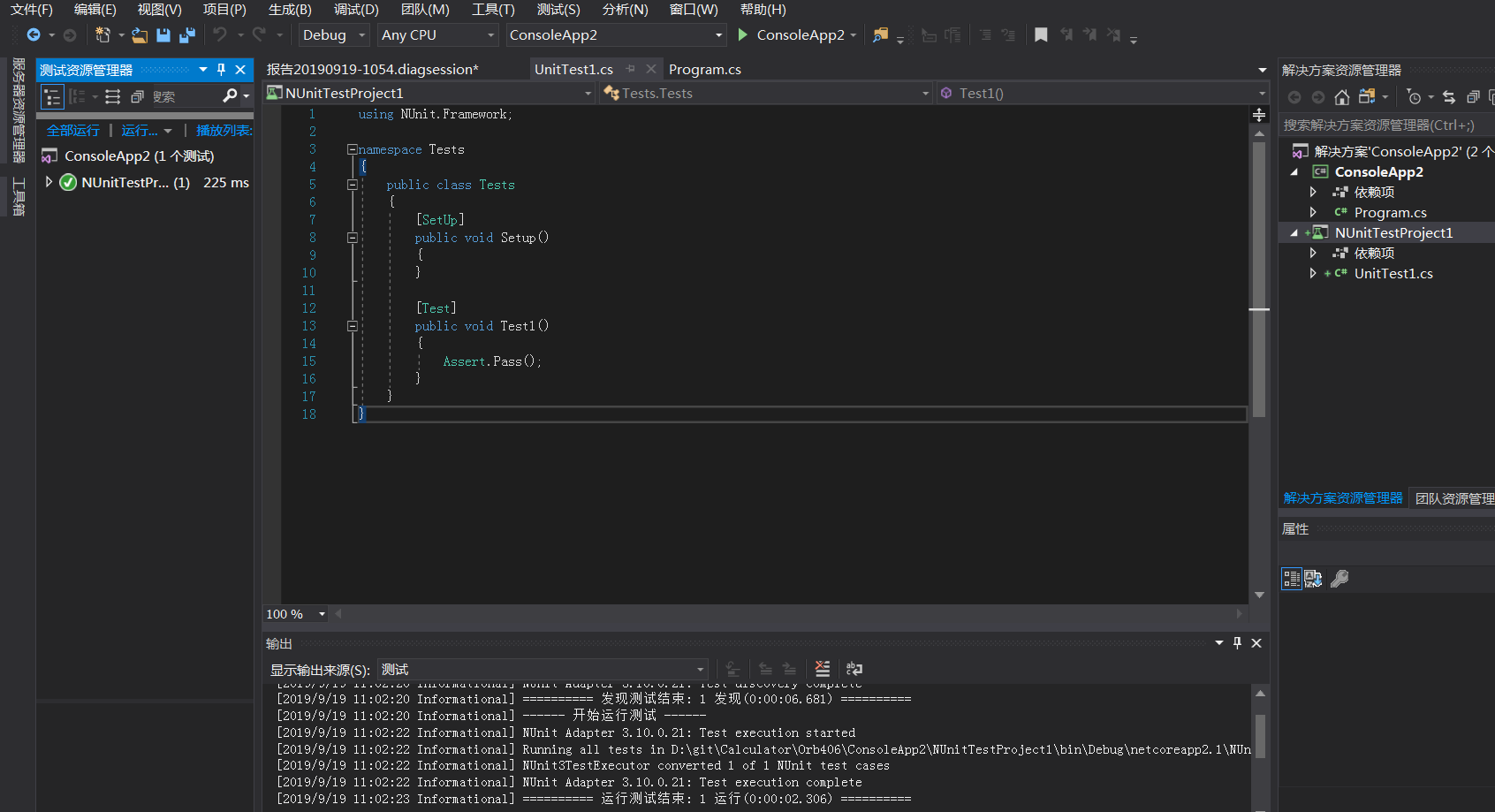Switch to the Program.cs tab
Image resolution: width=1495 pixels, height=812 pixels.
pos(704,69)
